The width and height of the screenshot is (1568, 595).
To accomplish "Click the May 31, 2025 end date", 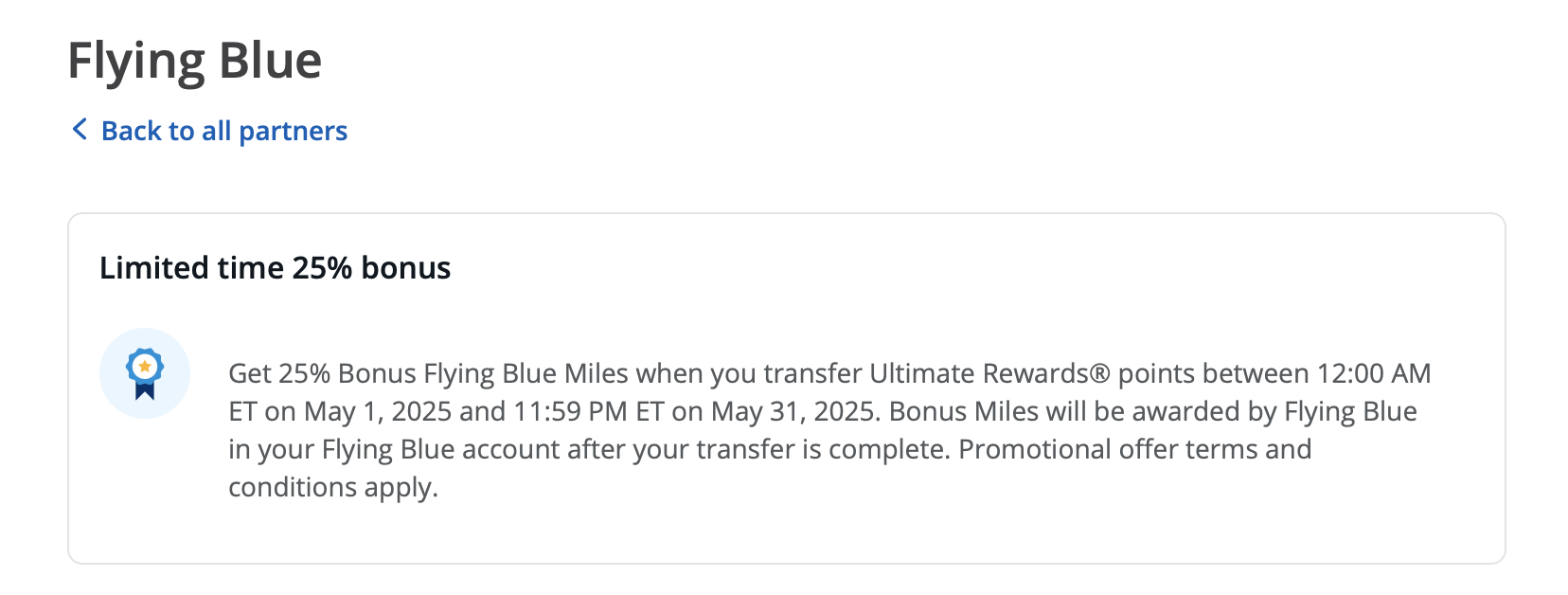I will (794, 411).
